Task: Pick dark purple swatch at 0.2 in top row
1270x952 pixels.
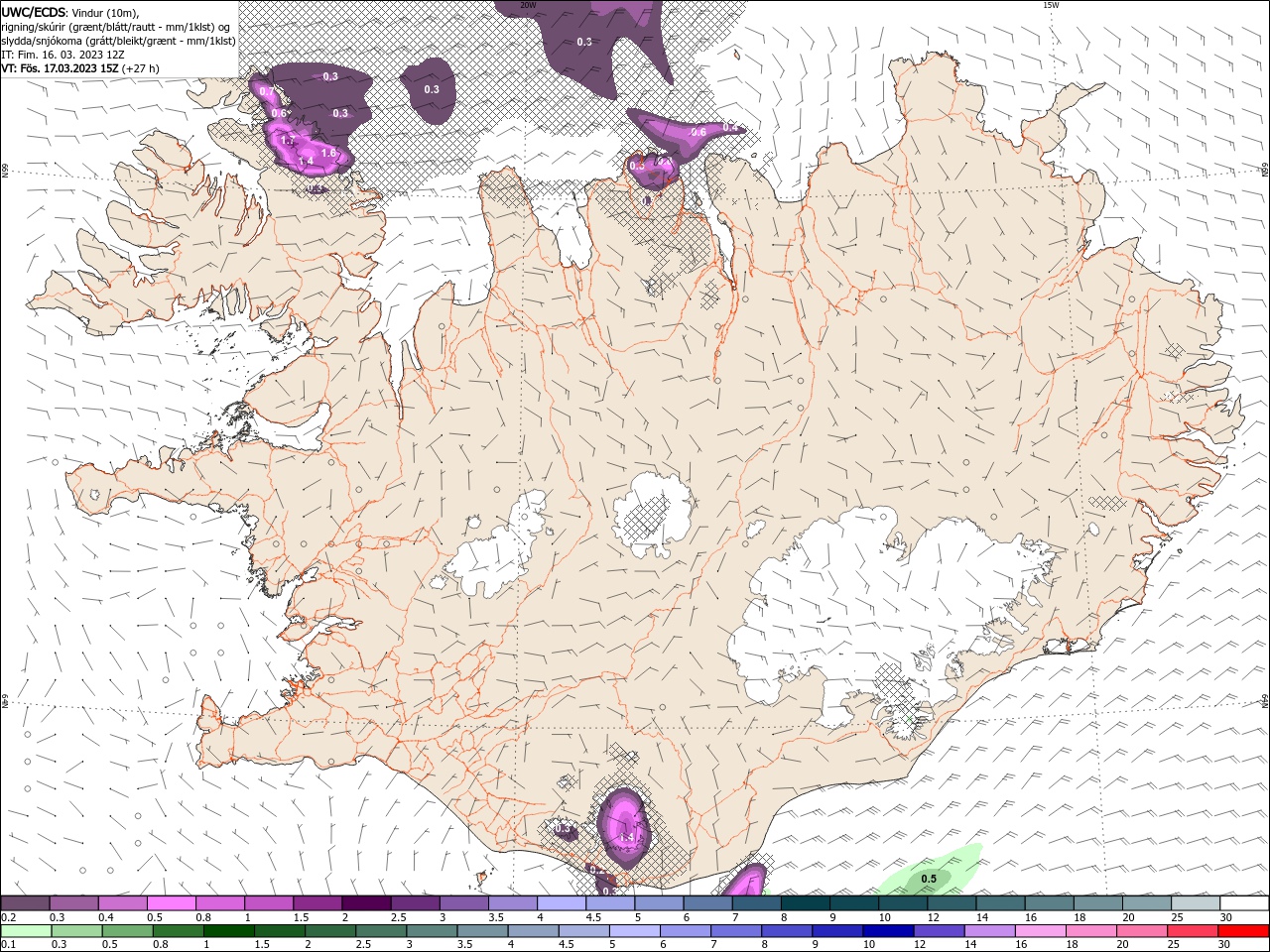Action: 24,903
